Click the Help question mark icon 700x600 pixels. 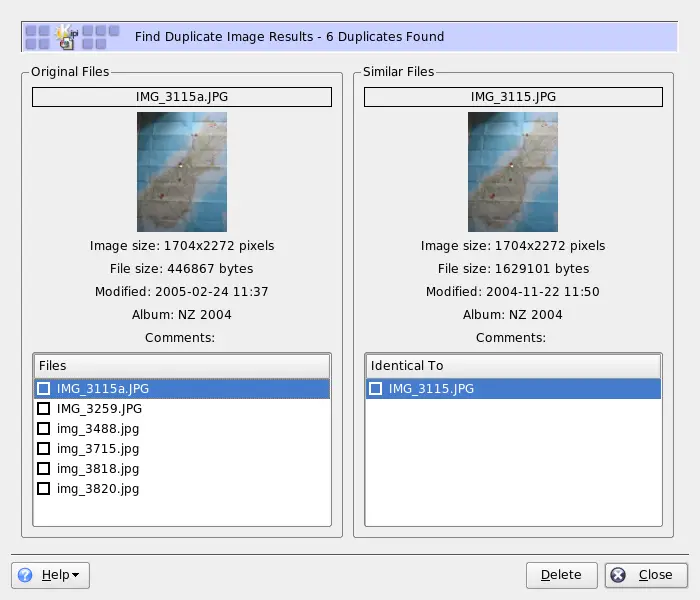click(26, 575)
